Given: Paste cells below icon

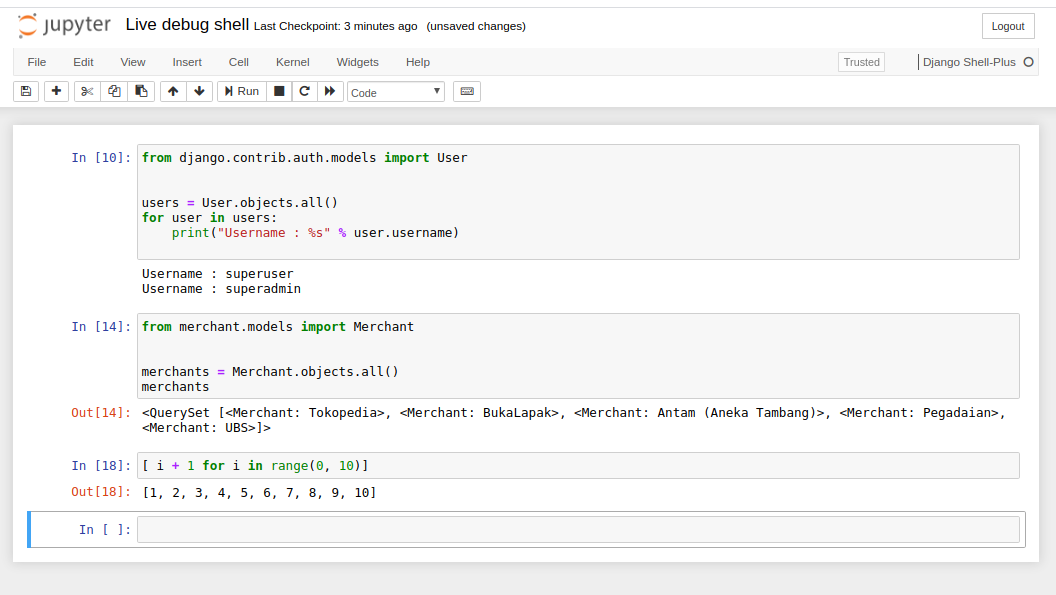Looking at the screenshot, I should click(x=141, y=92).
